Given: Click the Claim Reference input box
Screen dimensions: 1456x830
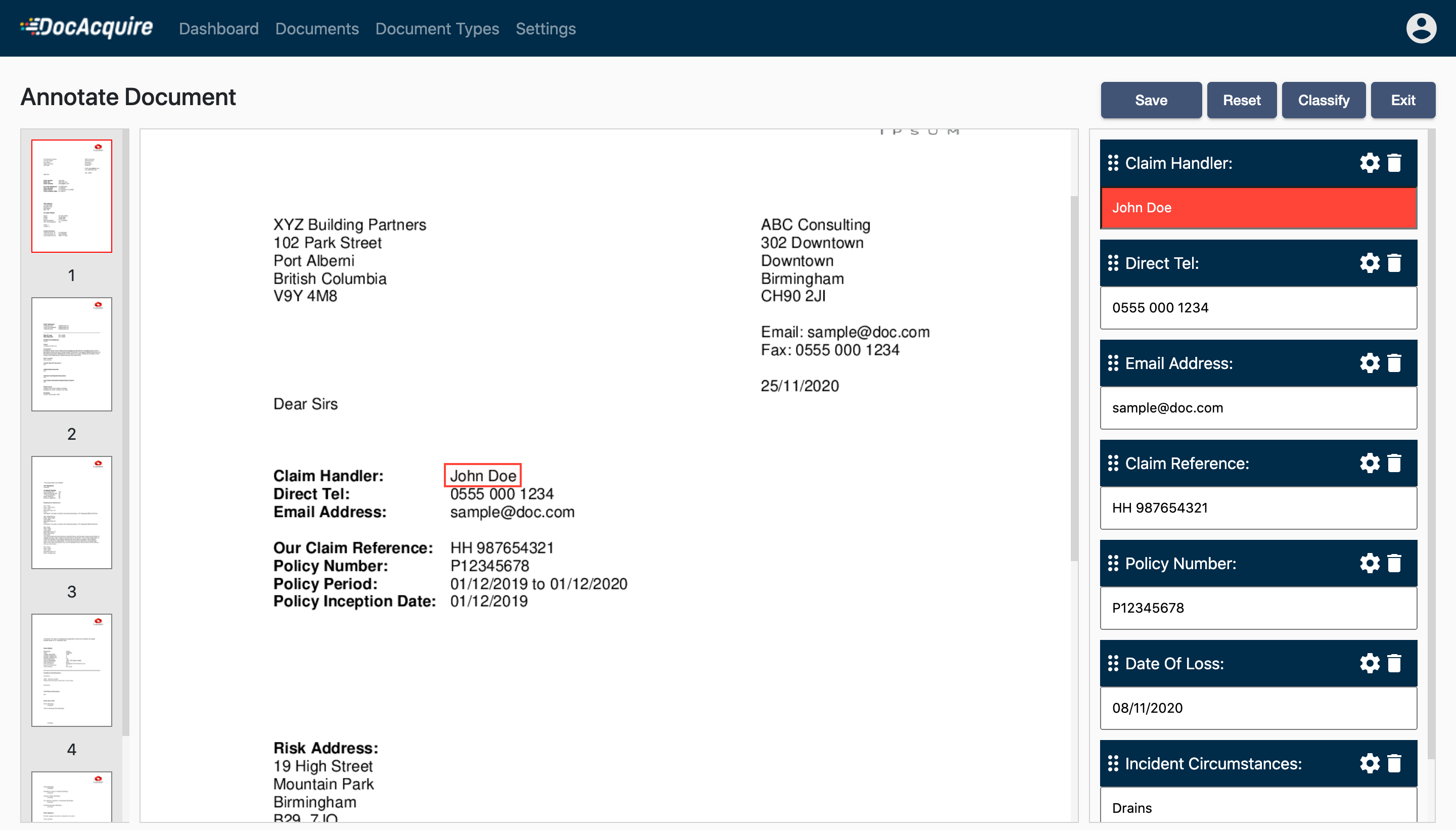Looking at the screenshot, I should pyautogui.click(x=1258, y=508).
